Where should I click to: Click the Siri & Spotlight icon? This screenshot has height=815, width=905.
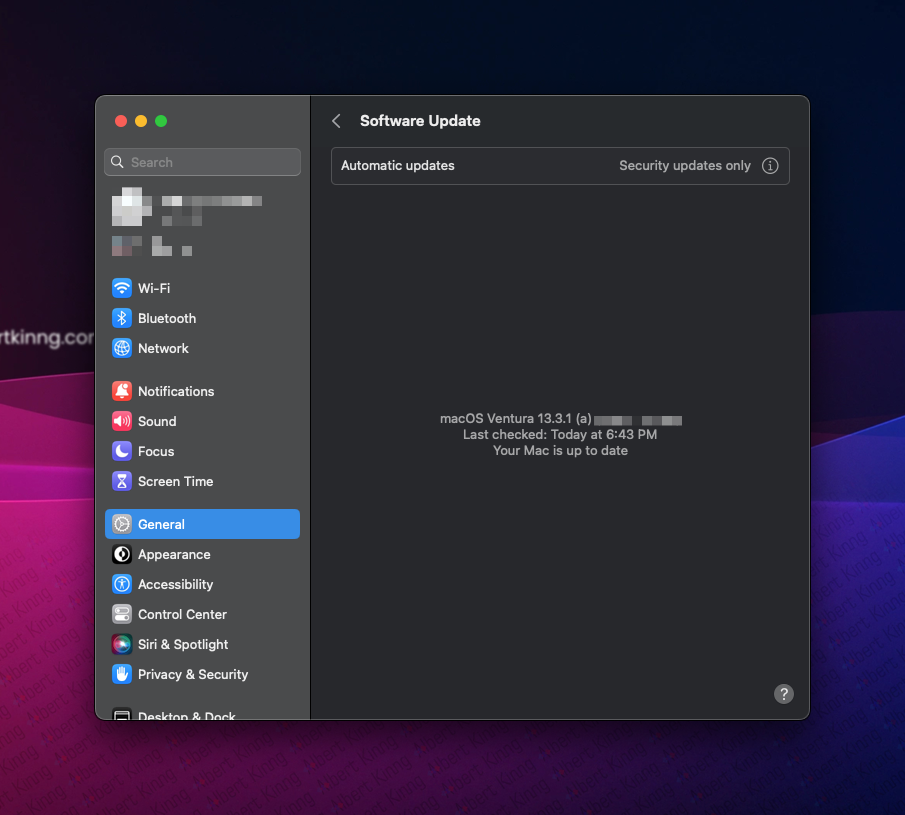pos(122,644)
